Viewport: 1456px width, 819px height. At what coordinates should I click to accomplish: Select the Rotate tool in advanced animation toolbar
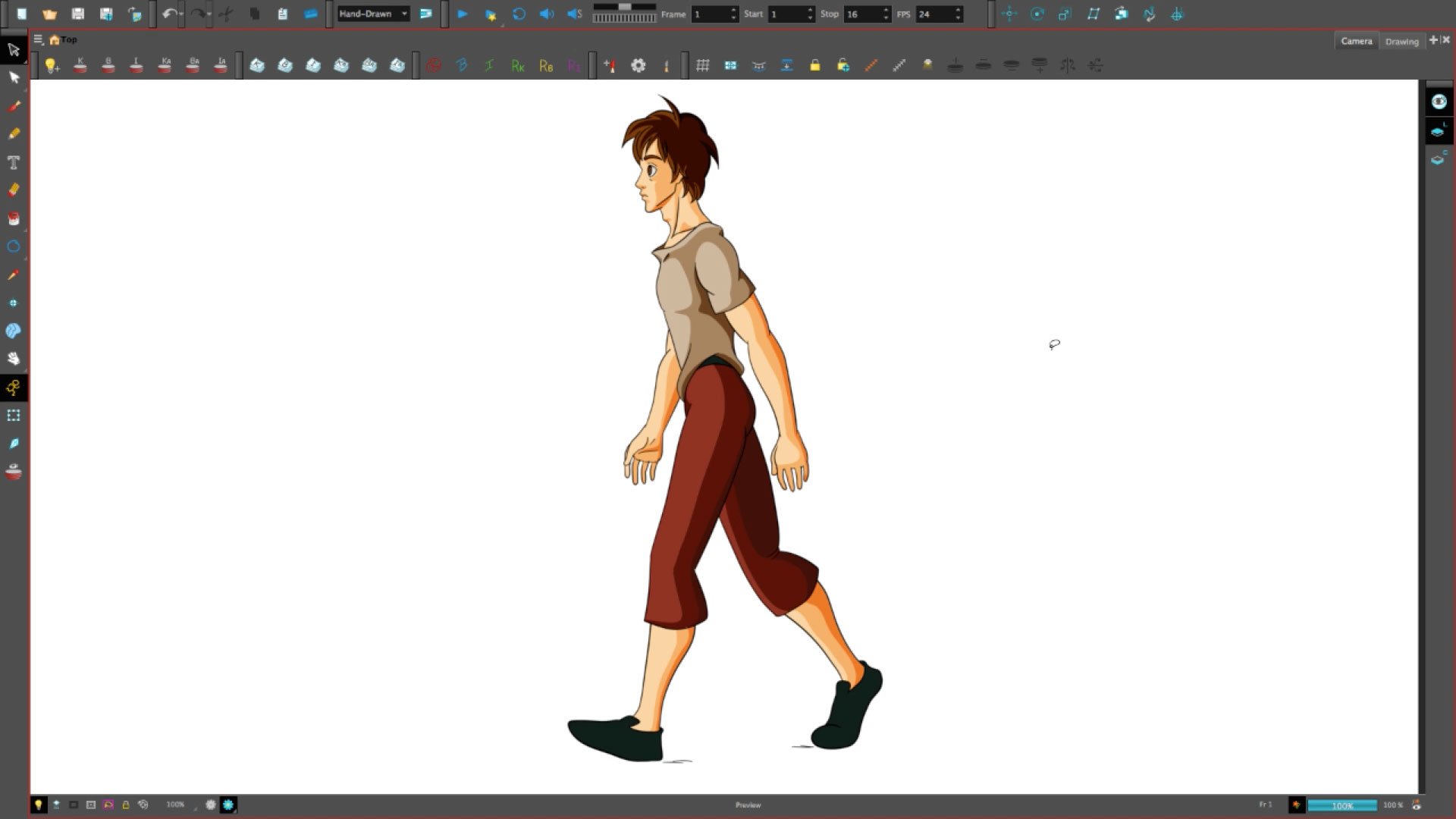[x=1037, y=14]
